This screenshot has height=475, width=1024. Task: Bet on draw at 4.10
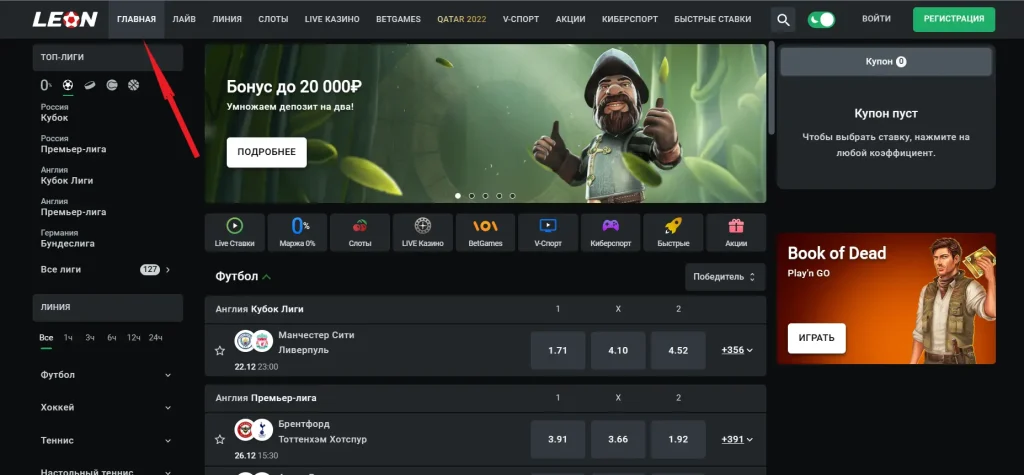[618, 351]
